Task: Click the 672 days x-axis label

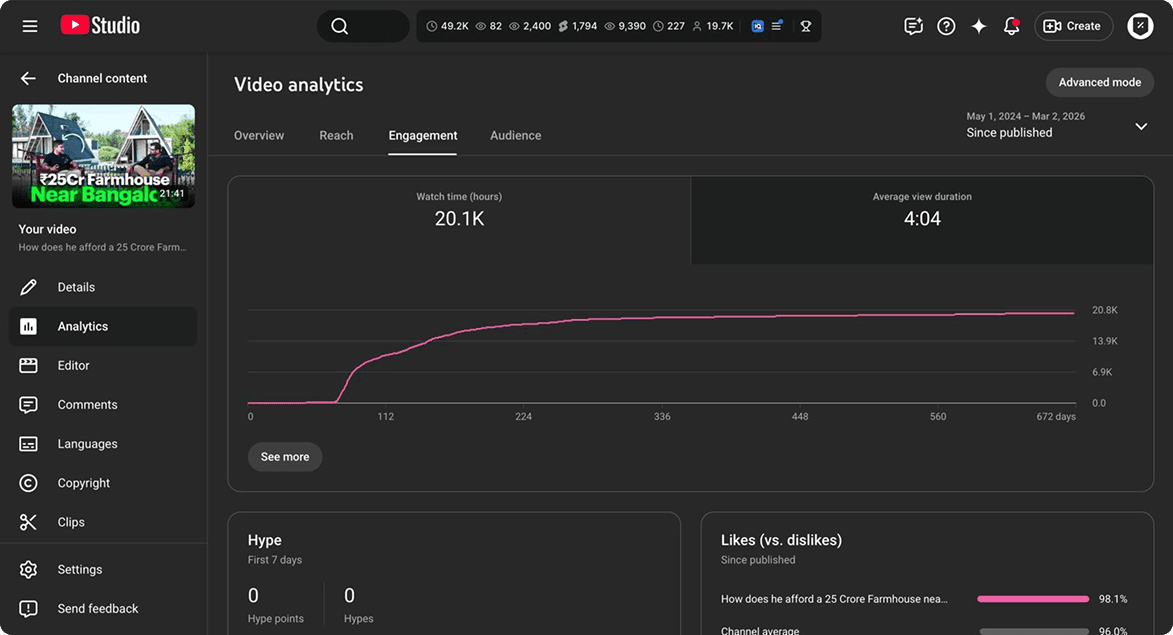Action: click(x=1056, y=417)
